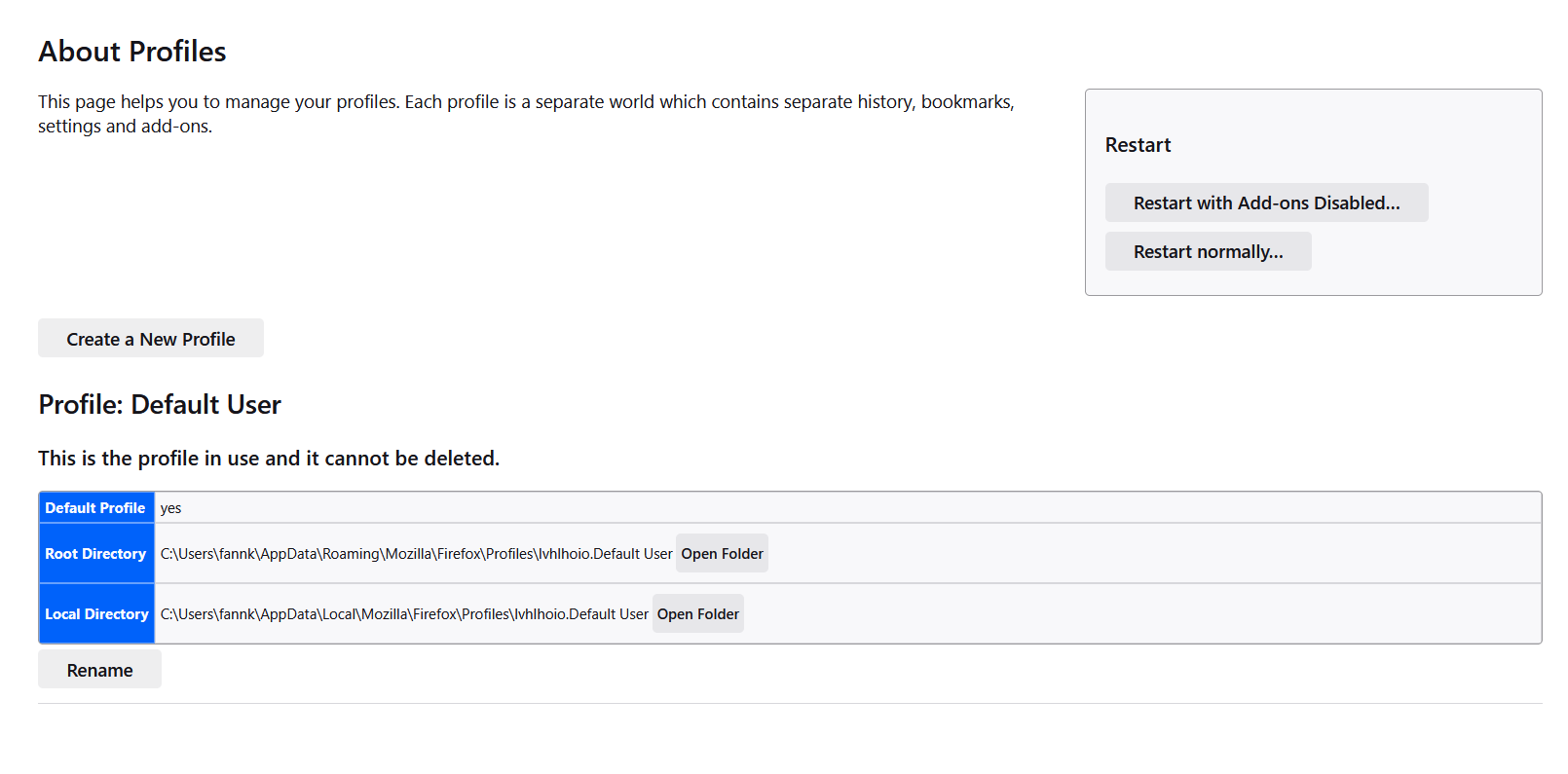1568x774 pixels.
Task: Open Folder for the Root Directory
Action: (x=722, y=553)
